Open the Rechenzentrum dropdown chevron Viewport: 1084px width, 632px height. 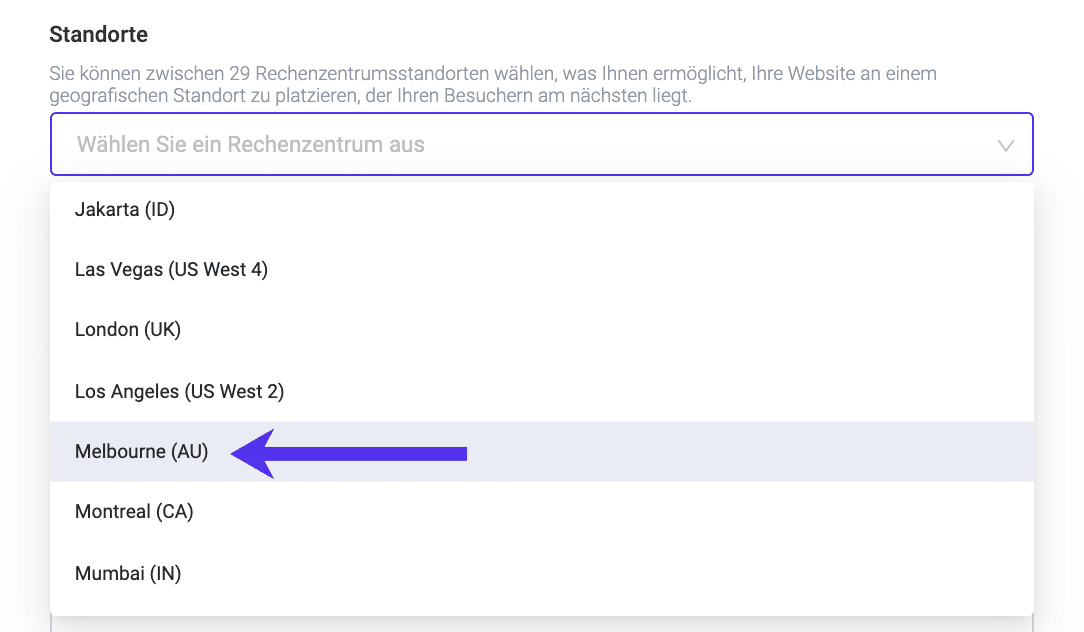[1006, 146]
